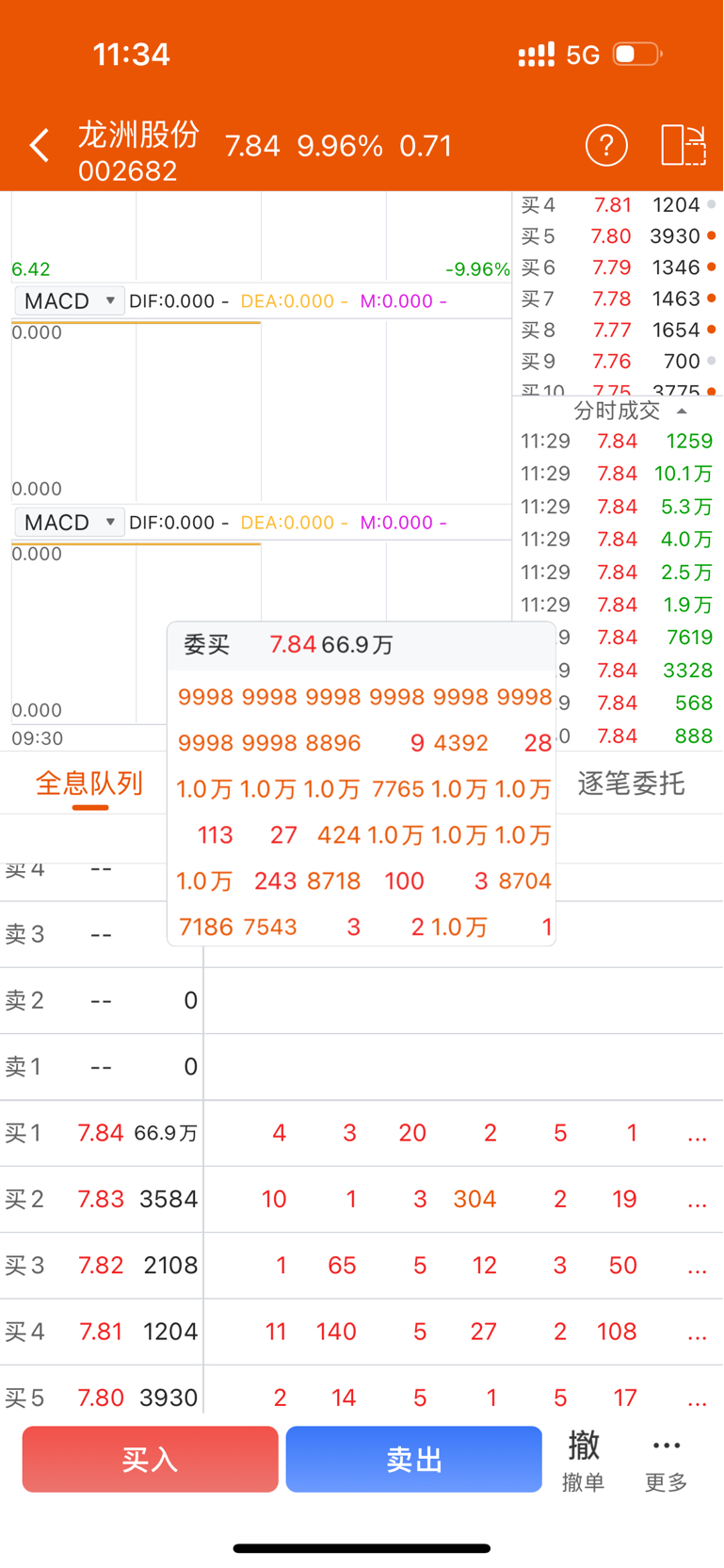Select 买9 price 7.76 in order book
The image size is (724, 1568).
(612, 362)
